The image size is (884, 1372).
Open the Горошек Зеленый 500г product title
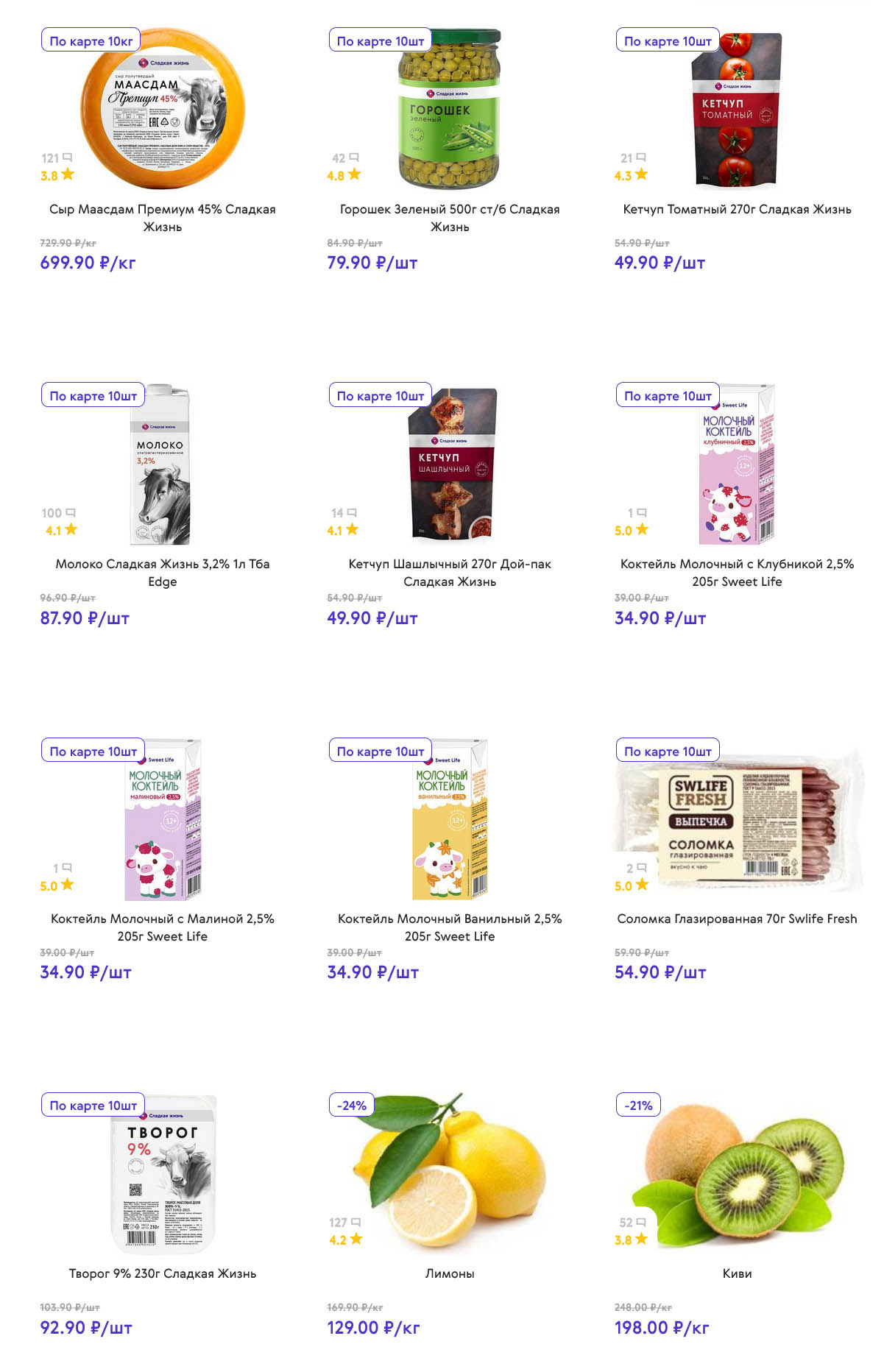pos(449,218)
